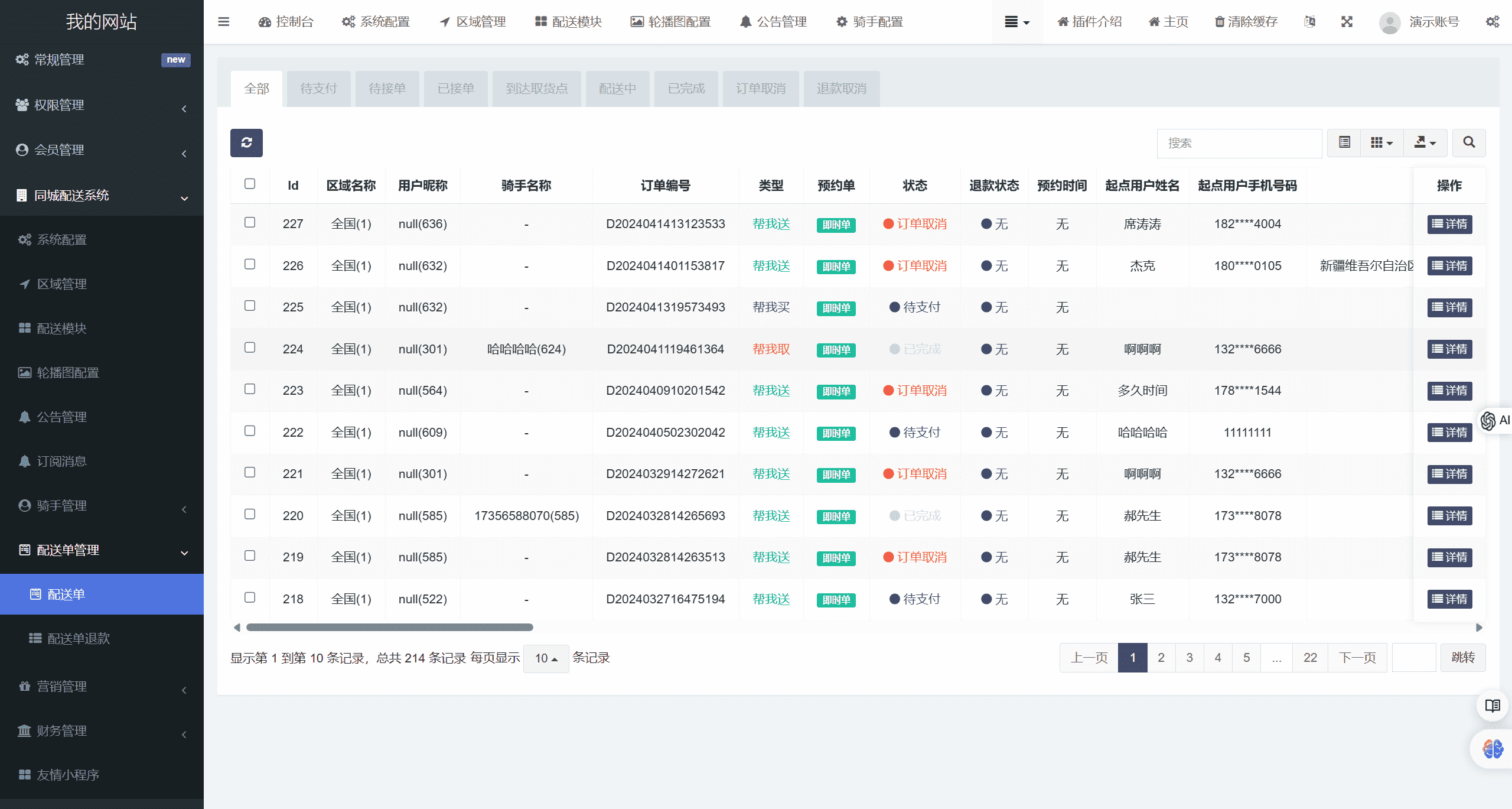Check the checkbox for order 223
Image resolution: width=1512 pixels, height=809 pixels.
coord(250,389)
